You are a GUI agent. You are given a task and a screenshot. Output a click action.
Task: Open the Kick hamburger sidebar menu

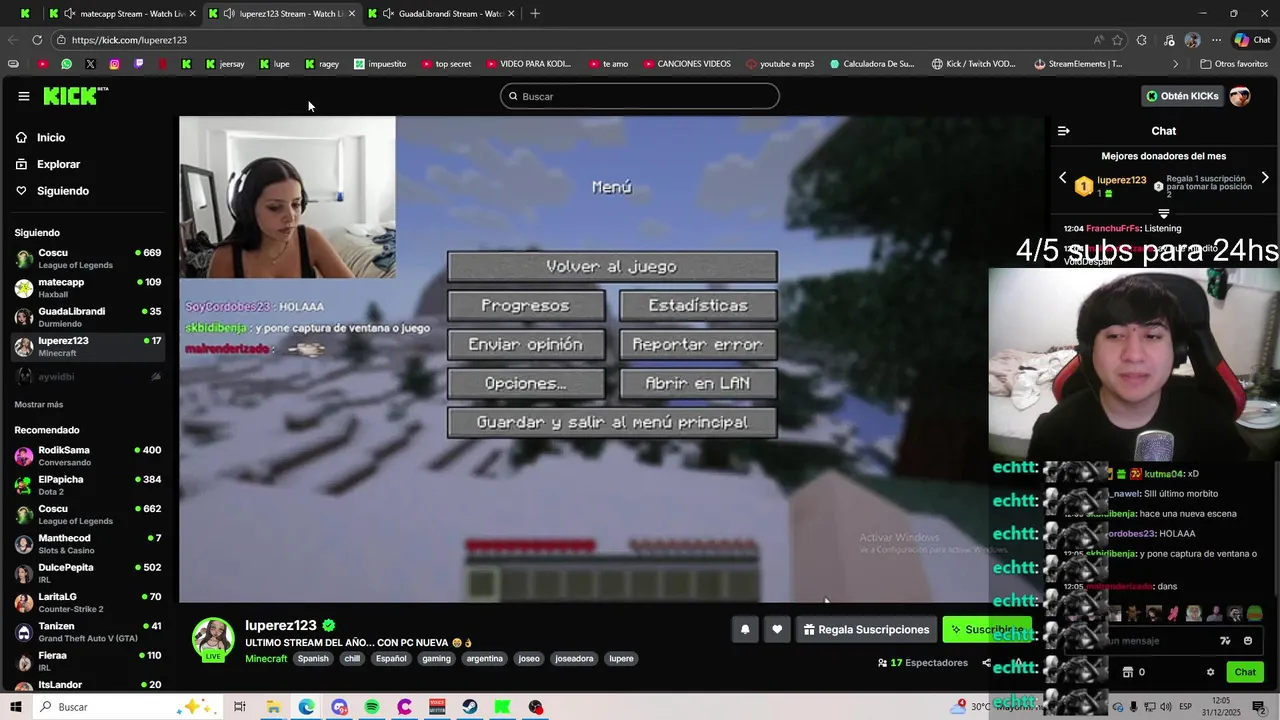coord(23,96)
